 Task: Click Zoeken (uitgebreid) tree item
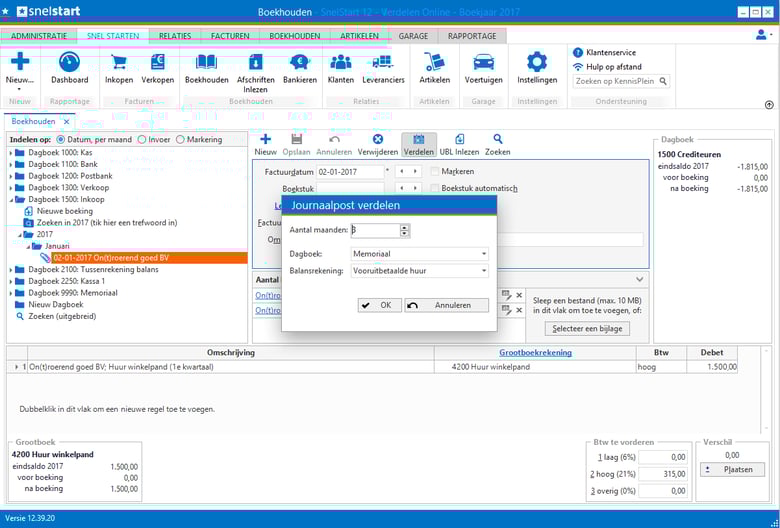coord(62,317)
